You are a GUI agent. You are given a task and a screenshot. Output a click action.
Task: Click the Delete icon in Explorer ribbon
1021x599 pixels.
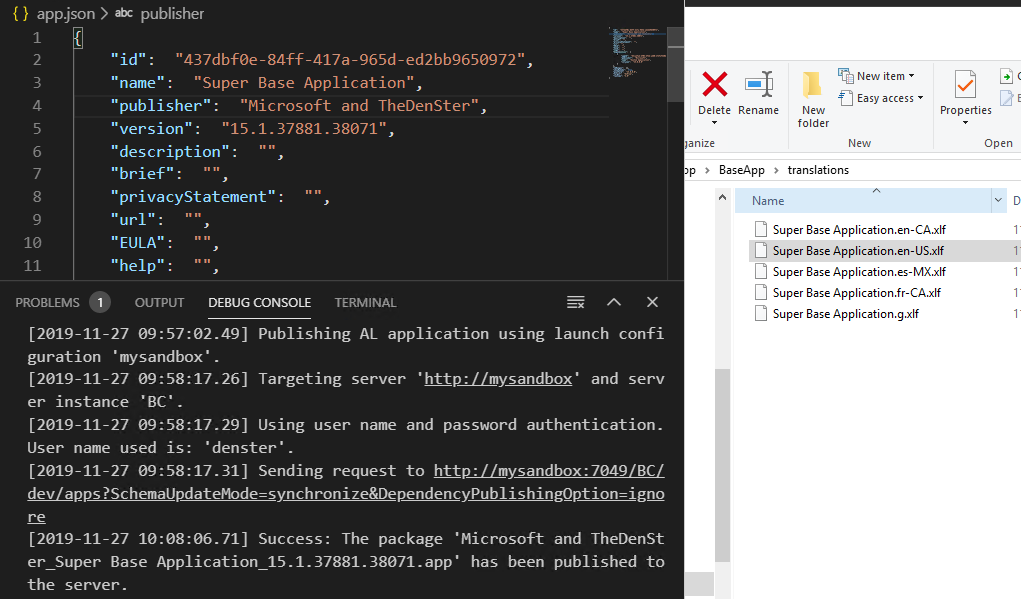(x=714, y=85)
